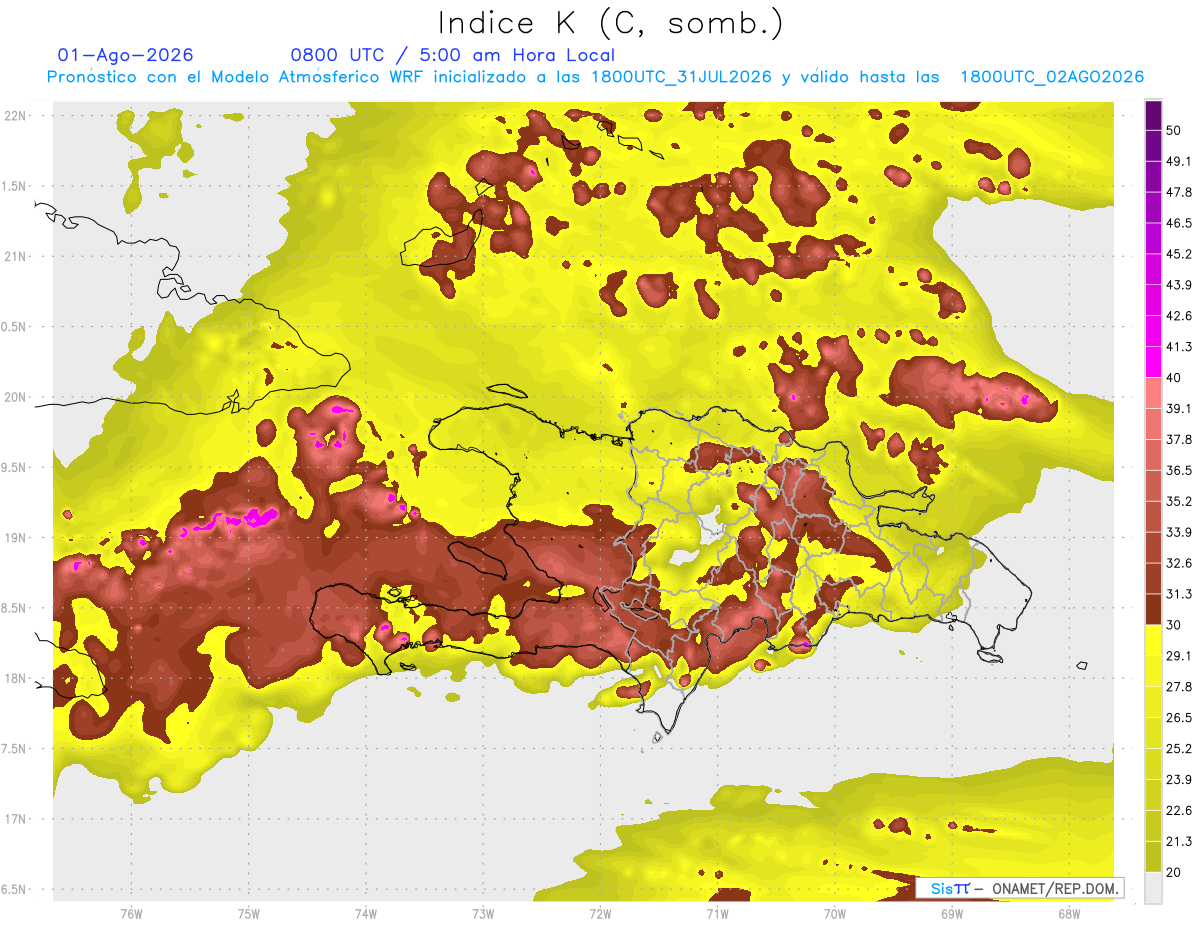Click the colorbar value "46.5"
The image size is (1200, 927).
1178,223
